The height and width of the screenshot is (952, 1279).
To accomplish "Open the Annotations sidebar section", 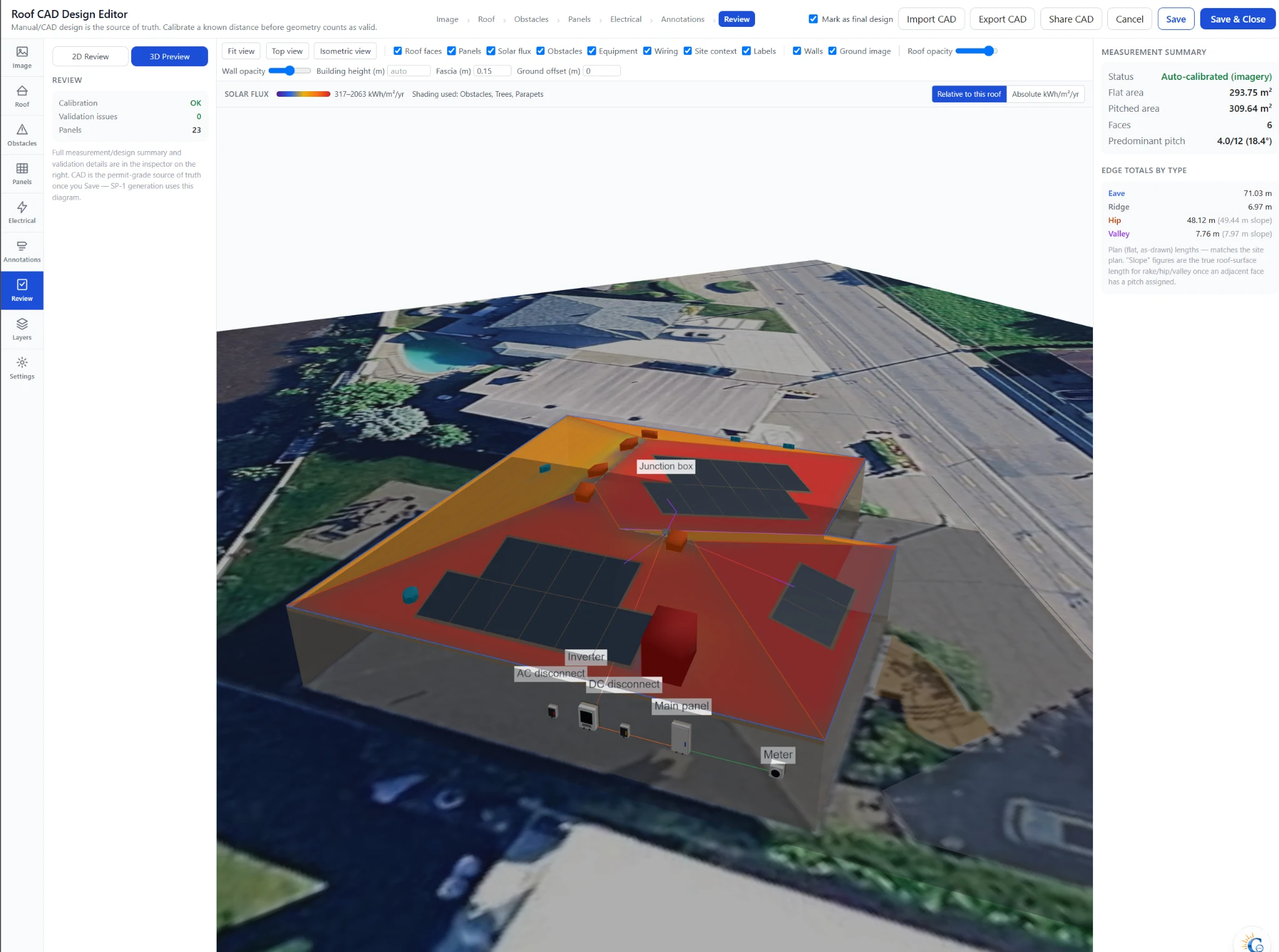I will [x=22, y=252].
